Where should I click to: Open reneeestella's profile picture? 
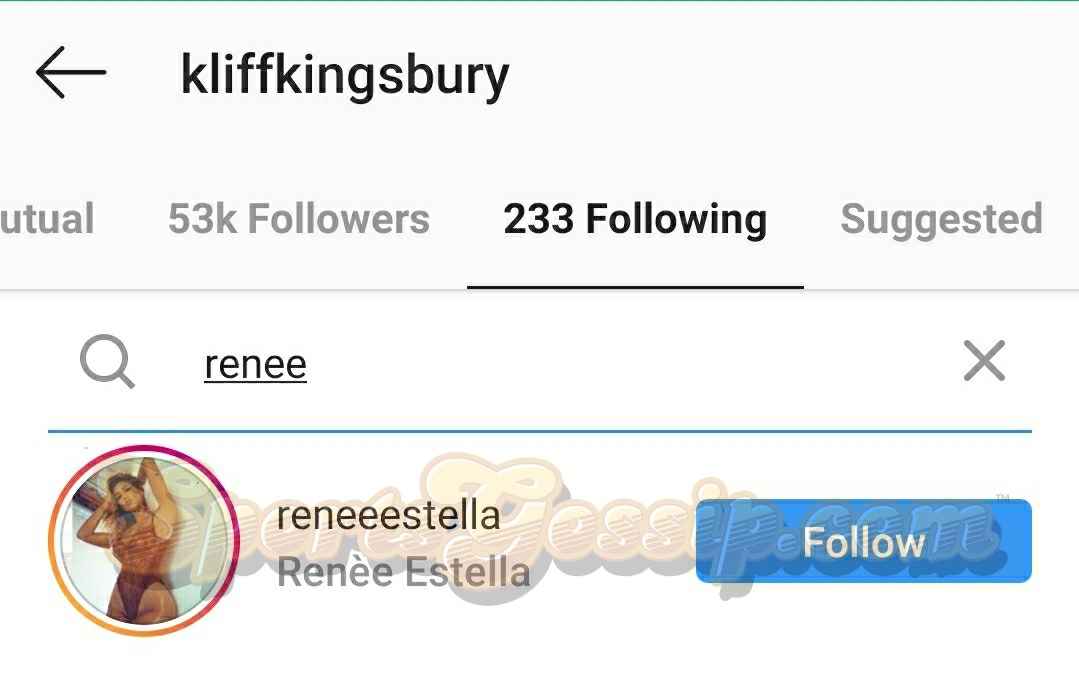(x=143, y=540)
